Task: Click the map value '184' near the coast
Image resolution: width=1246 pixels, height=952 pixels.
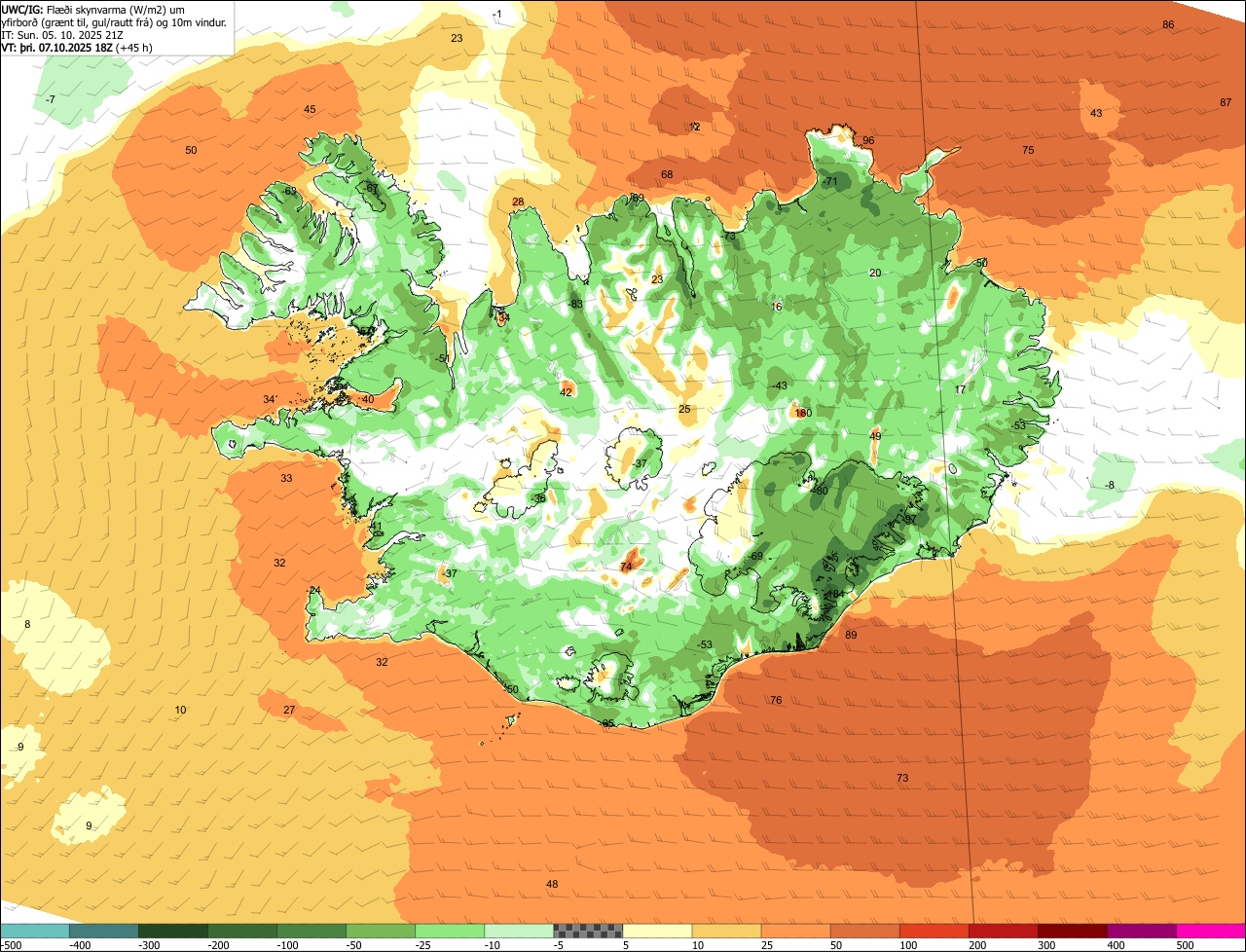Action: point(835,595)
